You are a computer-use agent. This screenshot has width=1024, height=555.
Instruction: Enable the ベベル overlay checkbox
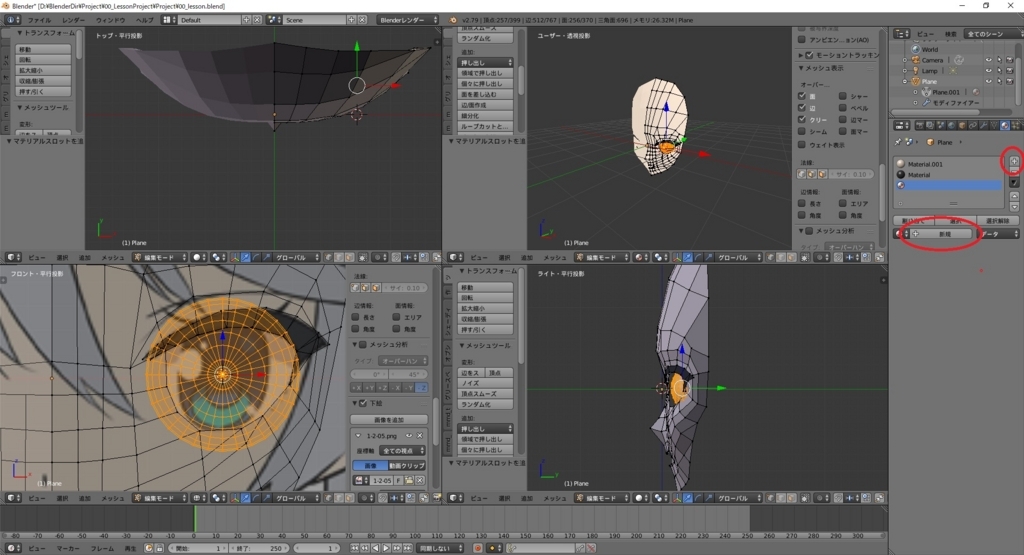coord(842,108)
